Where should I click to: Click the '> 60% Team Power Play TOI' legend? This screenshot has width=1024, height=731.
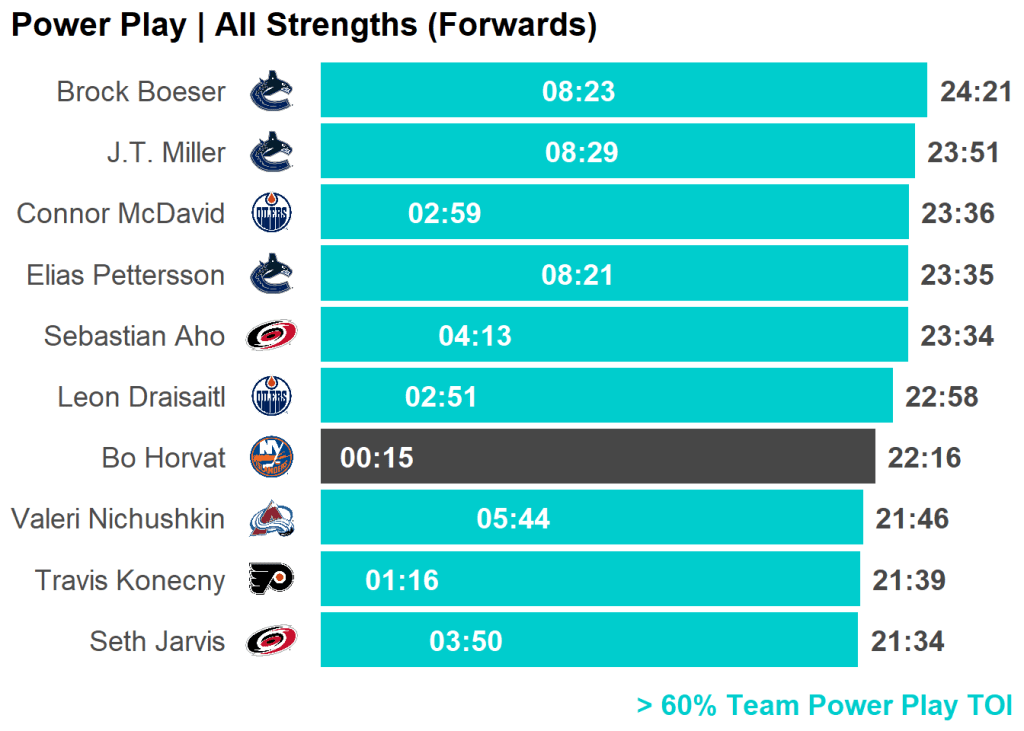pyautogui.click(x=824, y=705)
